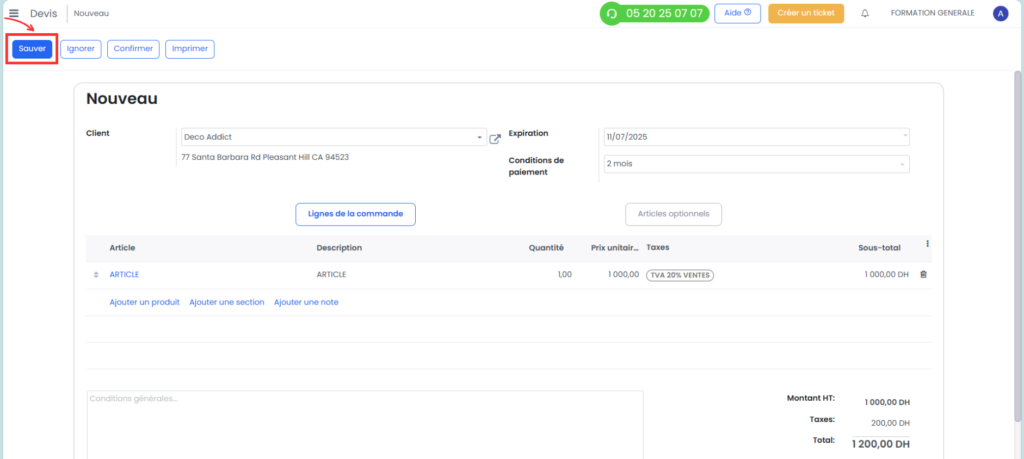Image resolution: width=1024 pixels, height=459 pixels.
Task: Open Deco Addict client external link
Action: 495,138
